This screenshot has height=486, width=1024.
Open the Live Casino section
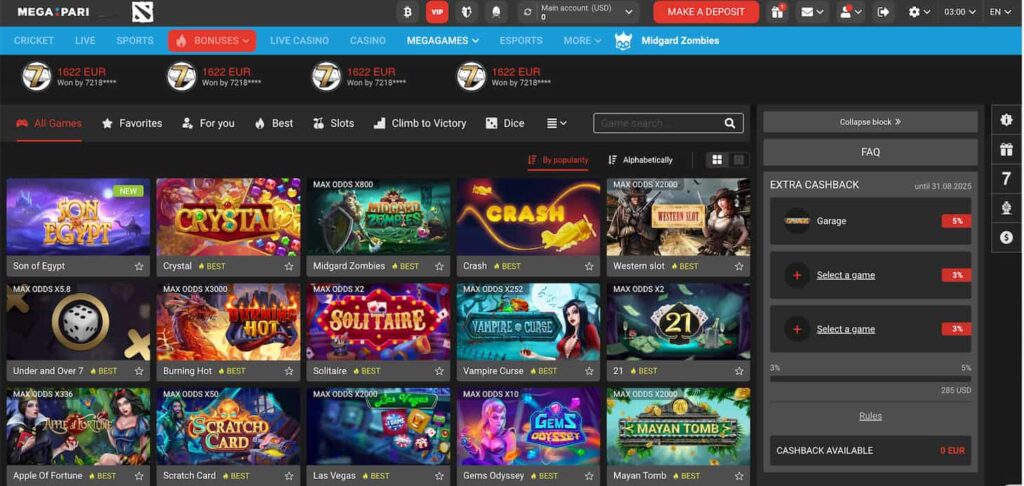point(299,40)
